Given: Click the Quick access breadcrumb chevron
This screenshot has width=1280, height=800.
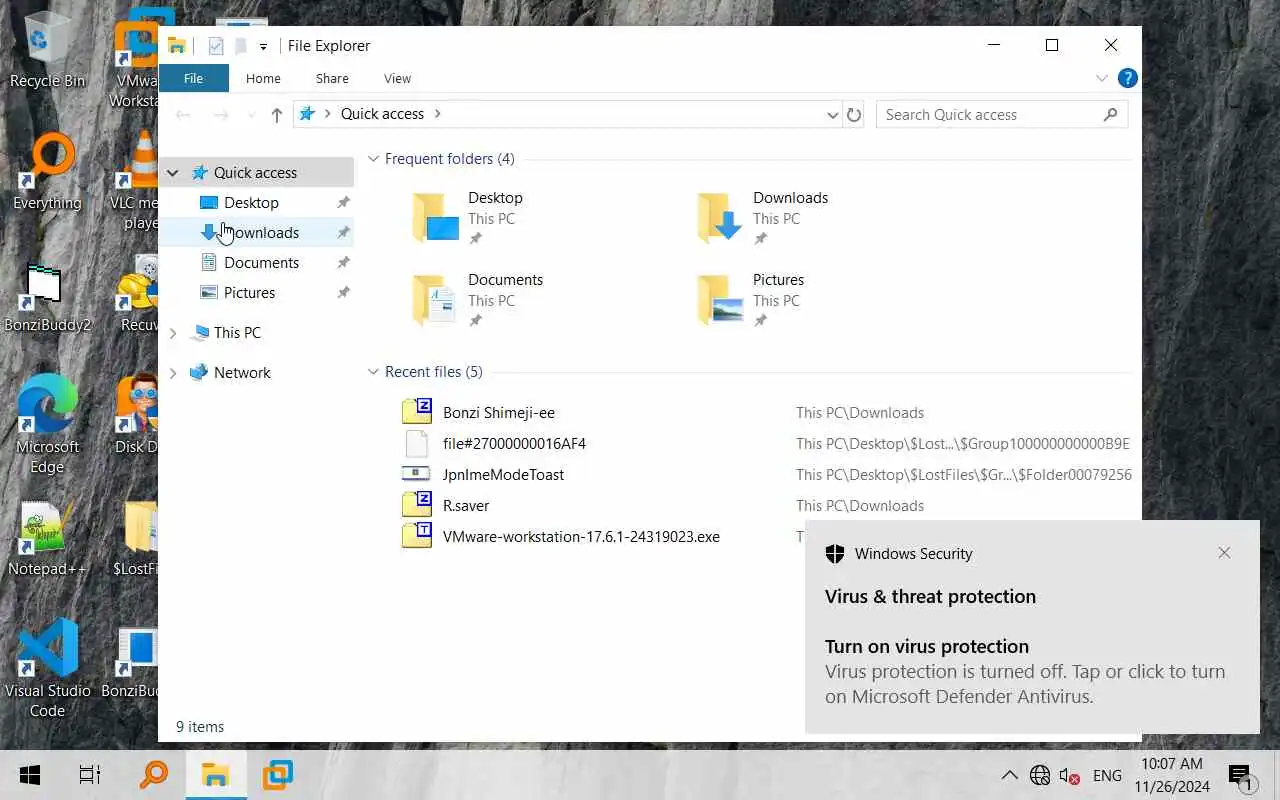Looking at the screenshot, I should pyautogui.click(x=438, y=114).
